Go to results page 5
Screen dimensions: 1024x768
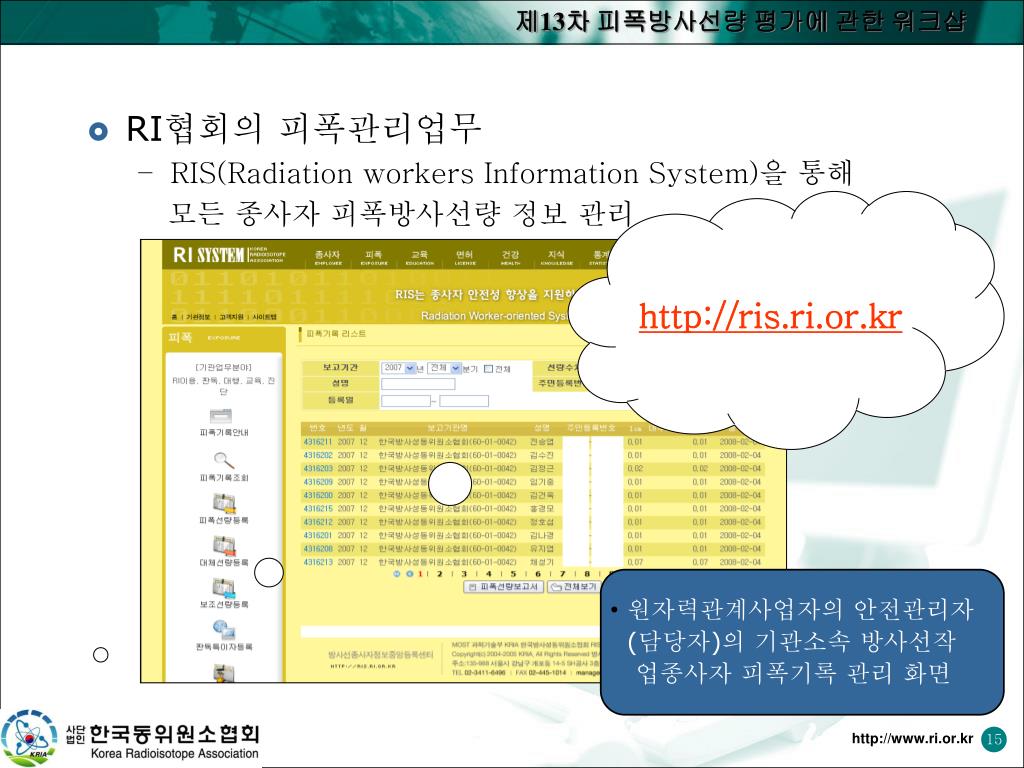click(513, 574)
